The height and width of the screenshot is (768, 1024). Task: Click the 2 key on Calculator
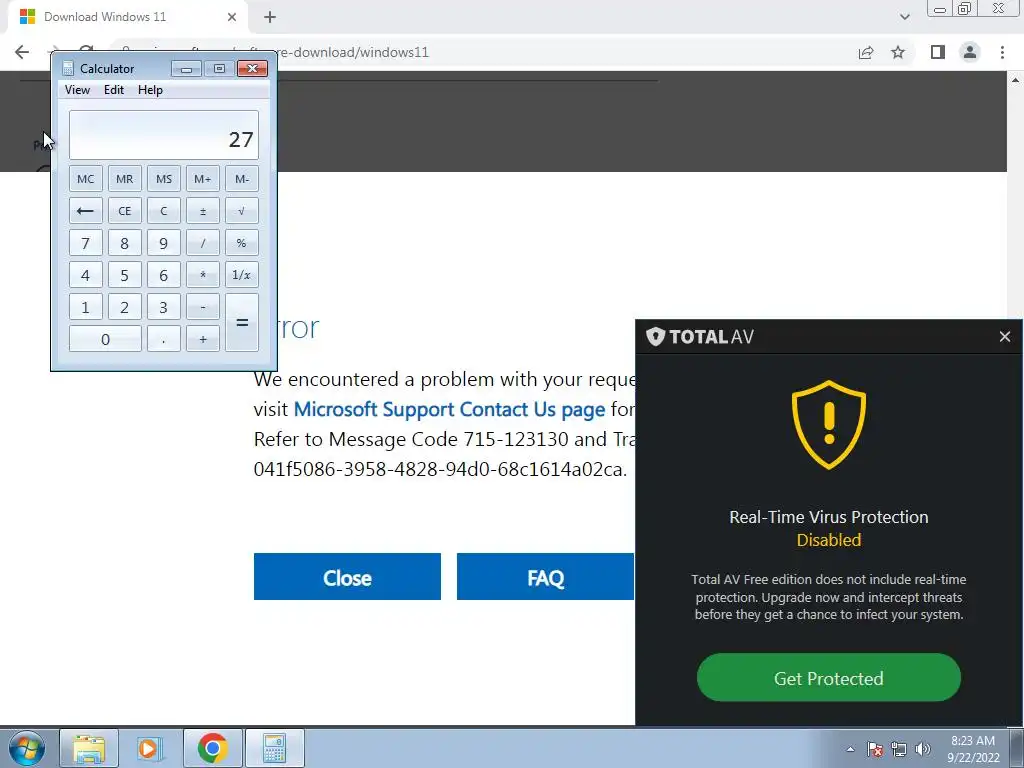(125, 307)
